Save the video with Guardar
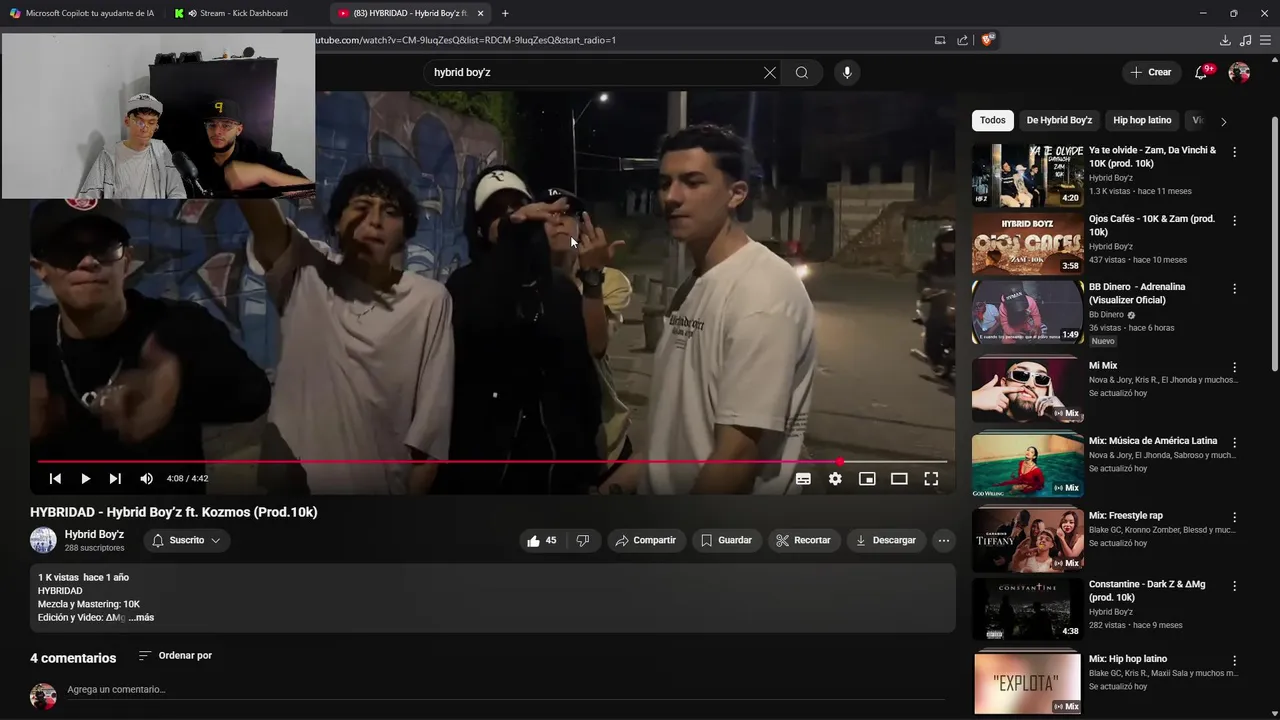Image resolution: width=1280 pixels, height=720 pixels. tap(726, 540)
